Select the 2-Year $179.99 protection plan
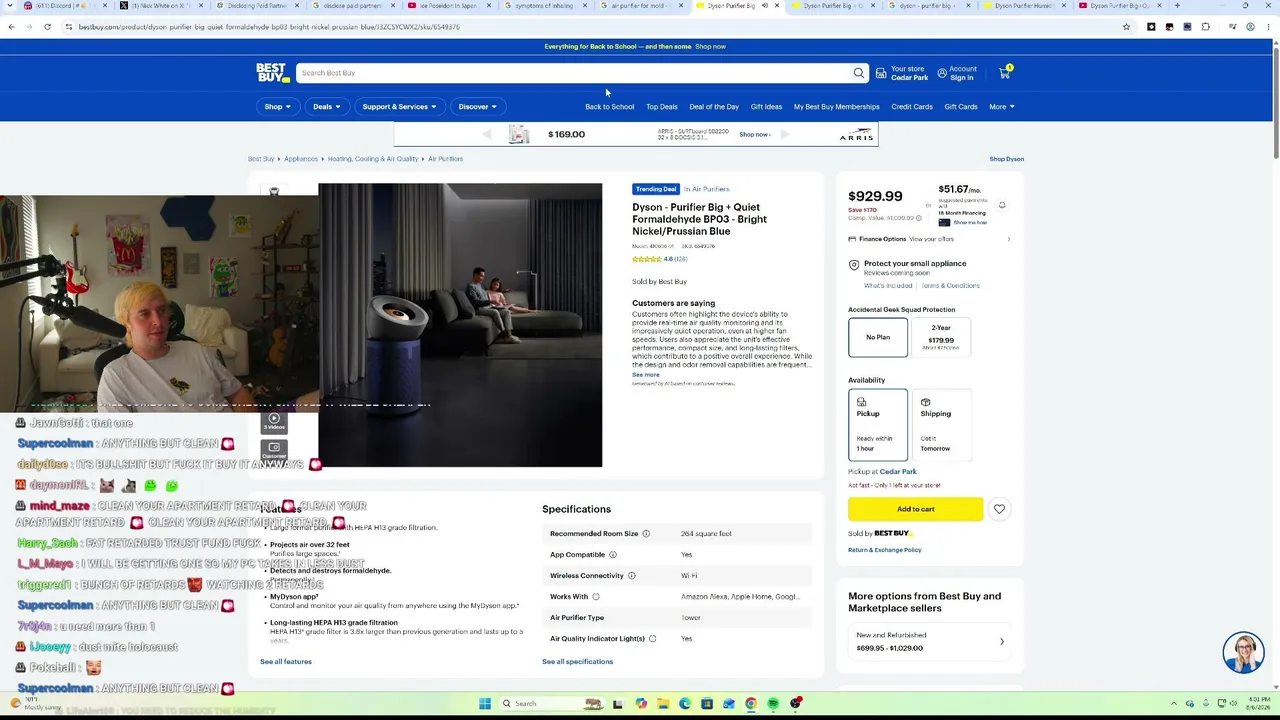 [941, 337]
